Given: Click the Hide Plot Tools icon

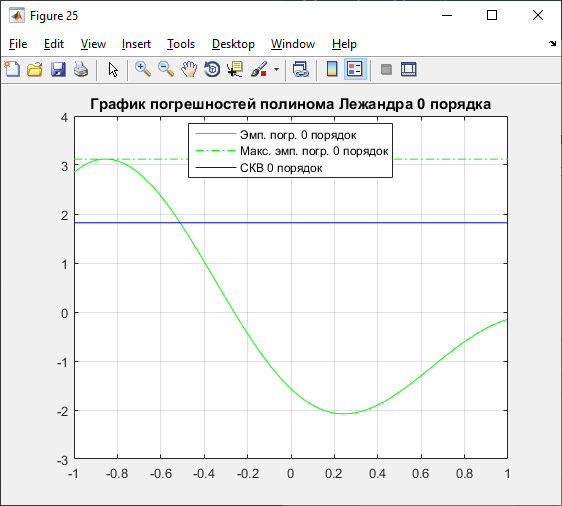Looking at the screenshot, I should [x=386, y=69].
